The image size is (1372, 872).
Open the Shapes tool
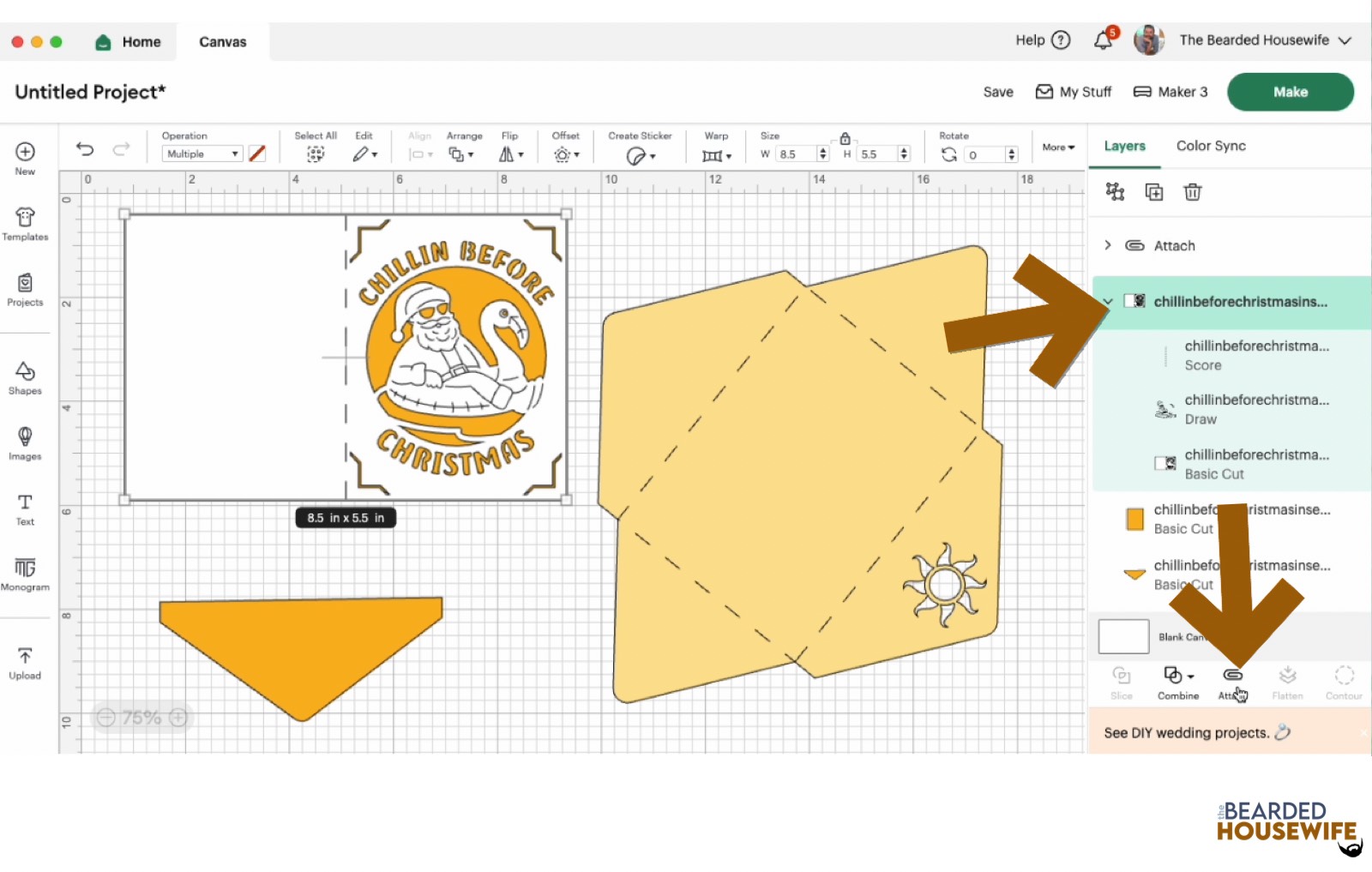coord(25,378)
